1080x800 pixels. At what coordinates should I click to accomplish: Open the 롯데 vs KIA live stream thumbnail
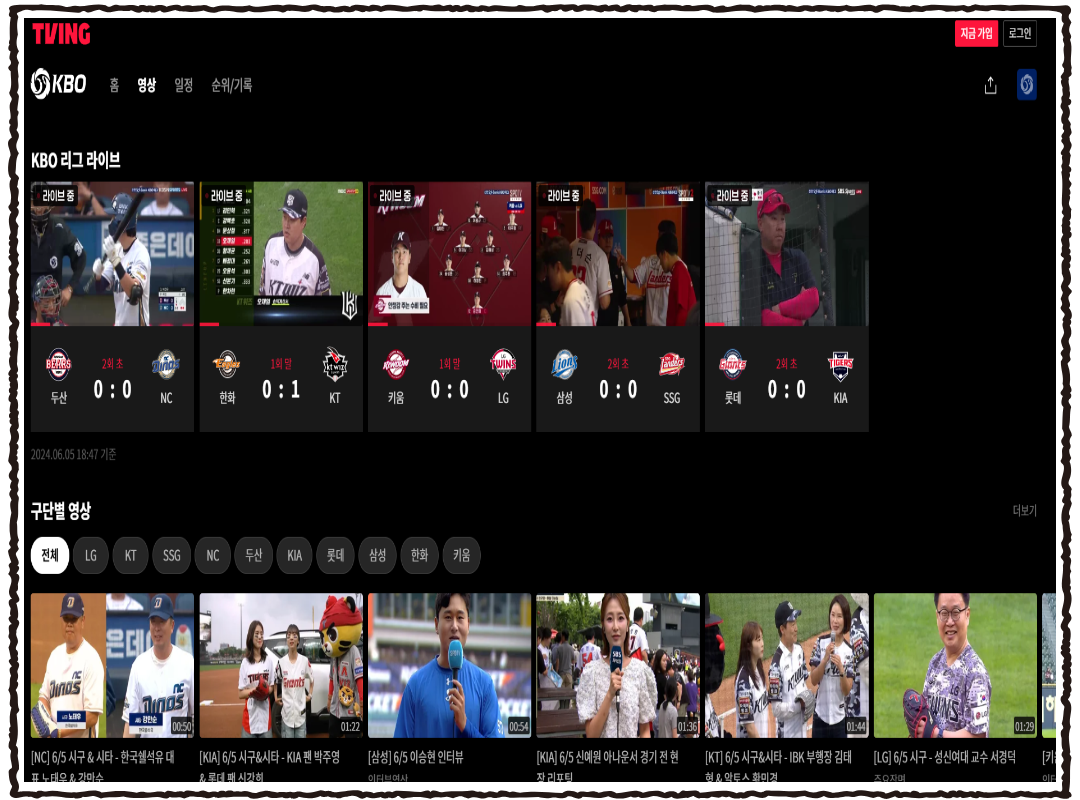(787, 254)
